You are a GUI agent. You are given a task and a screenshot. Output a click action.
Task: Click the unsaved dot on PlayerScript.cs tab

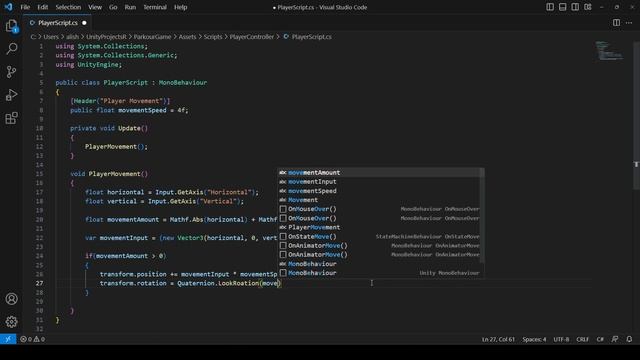pos(84,23)
